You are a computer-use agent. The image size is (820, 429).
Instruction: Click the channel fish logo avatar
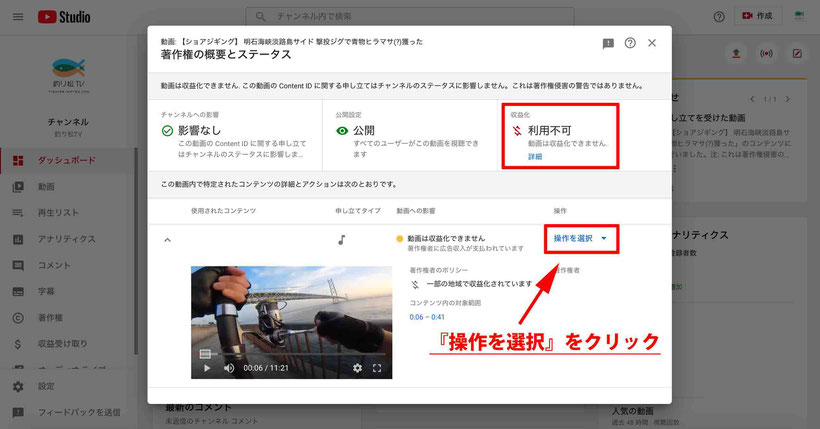coord(69,76)
